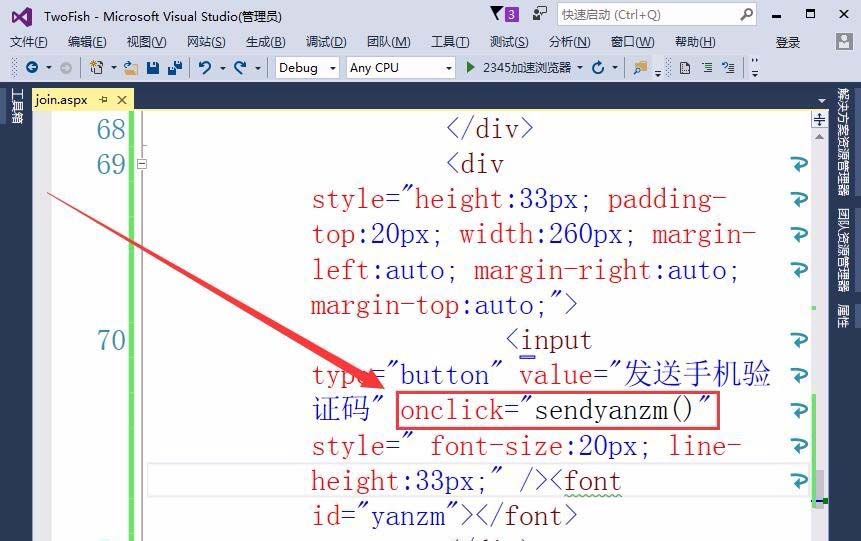Open the 文件(F) menu
The image size is (861, 541).
click(29, 42)
